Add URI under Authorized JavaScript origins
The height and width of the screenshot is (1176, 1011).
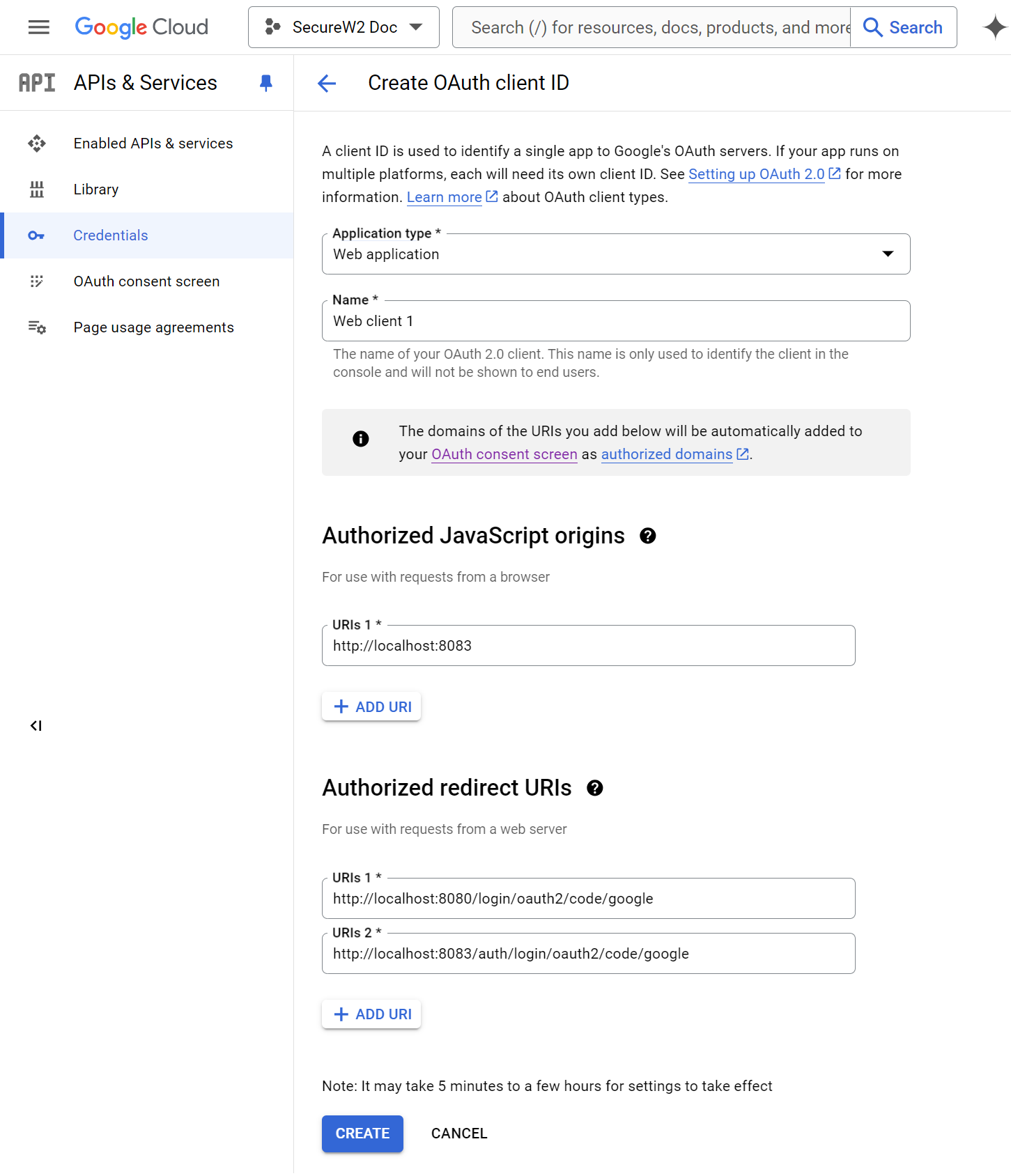click(371, 706)
